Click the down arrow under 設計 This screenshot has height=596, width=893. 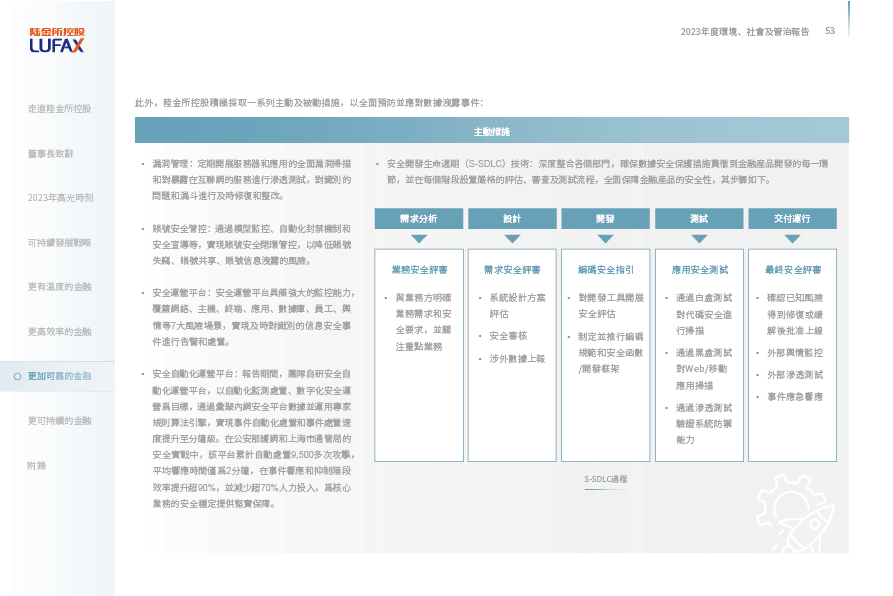[512, 239]
